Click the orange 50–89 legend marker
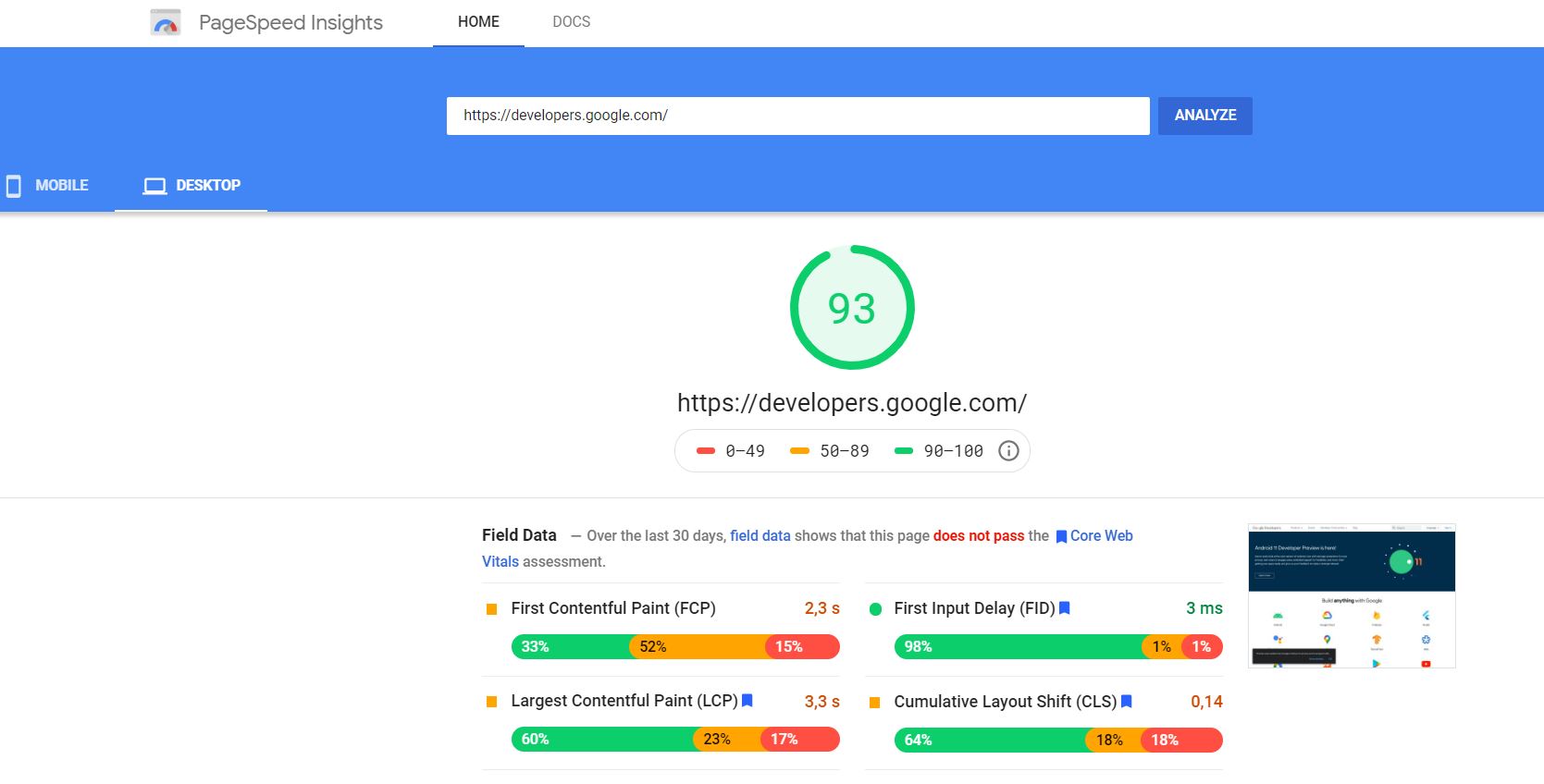The width and height of the screenshot is (1544, 784). pyautogui.click(x=799, y=451)
